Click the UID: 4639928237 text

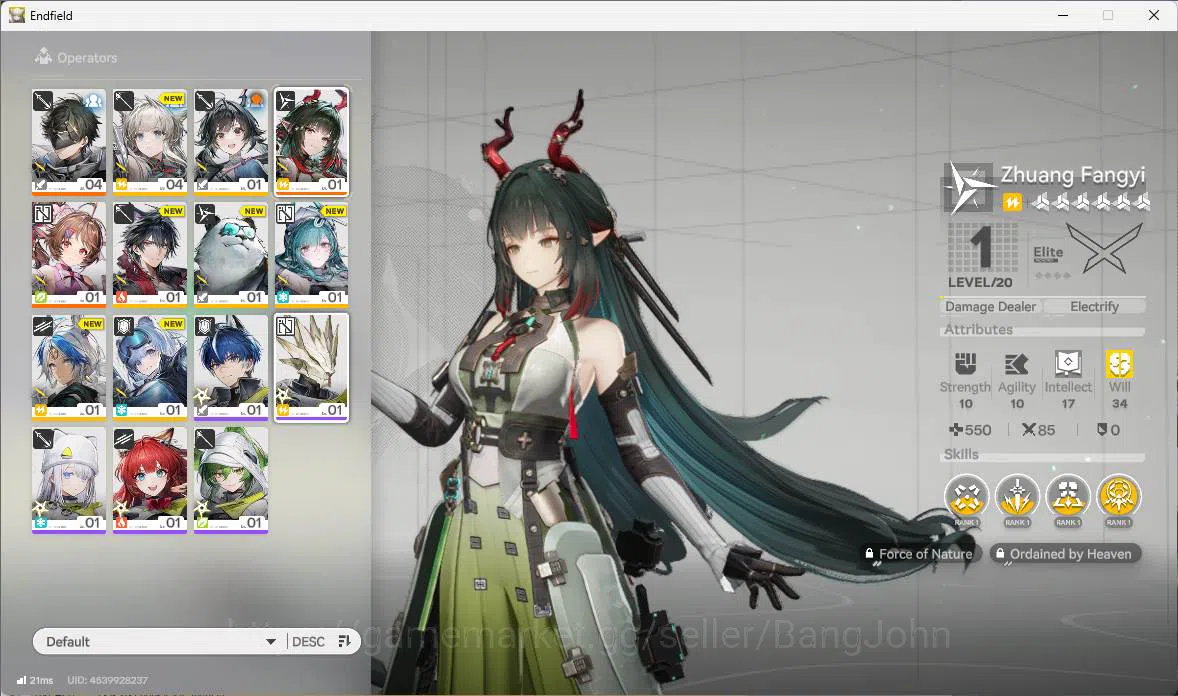pyautogui.click(x=107, y=680)
